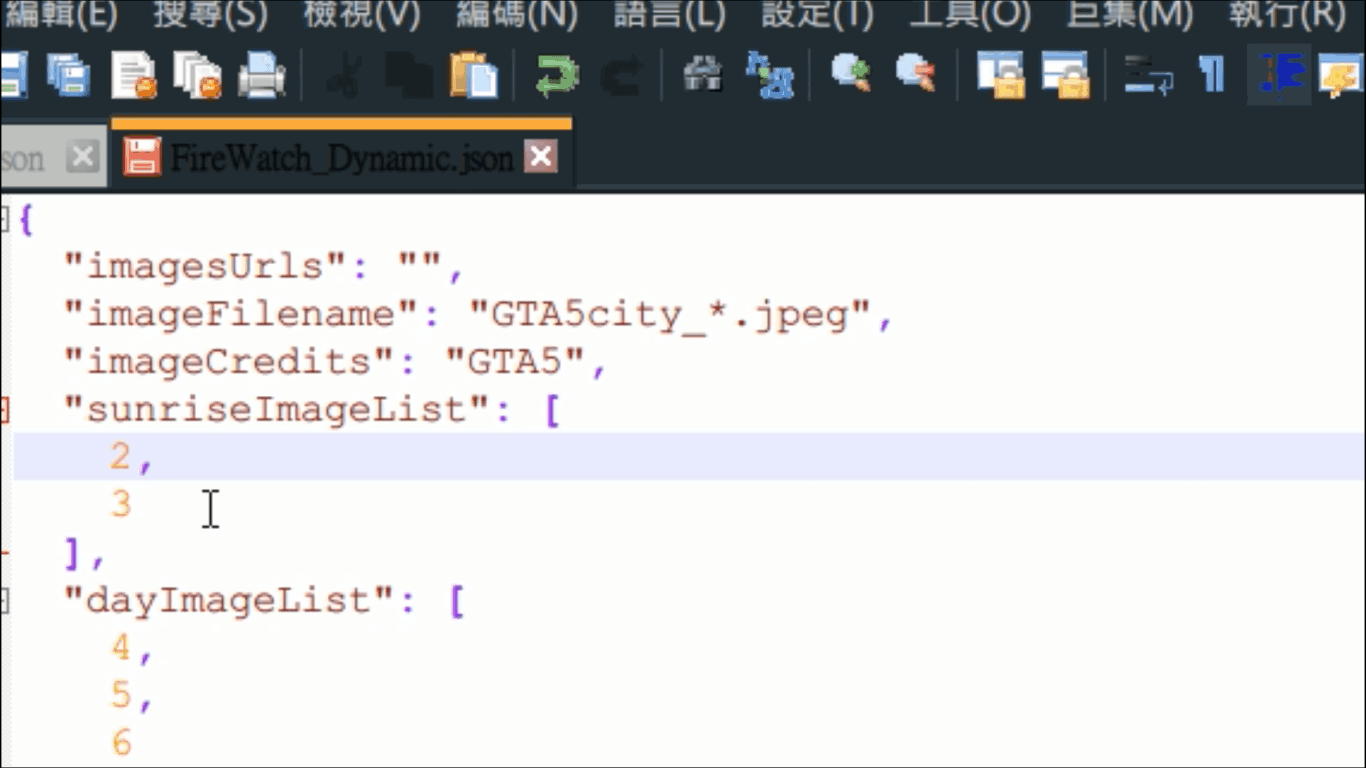
Task: Open the 工具(O) menu
Action: [970, 15]
